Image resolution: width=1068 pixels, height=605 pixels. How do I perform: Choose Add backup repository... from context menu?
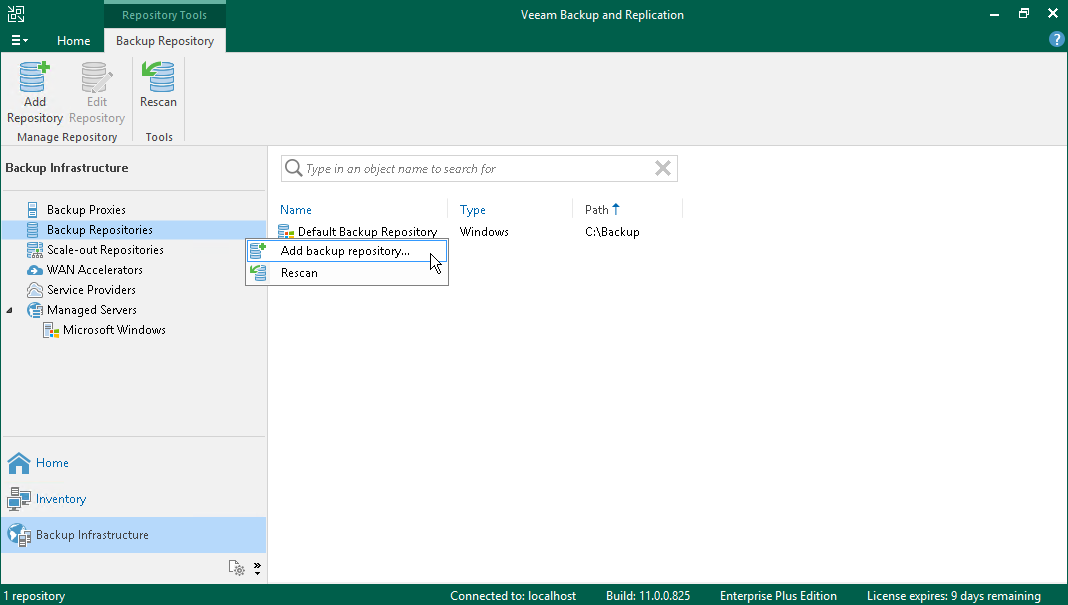point(347,251)
